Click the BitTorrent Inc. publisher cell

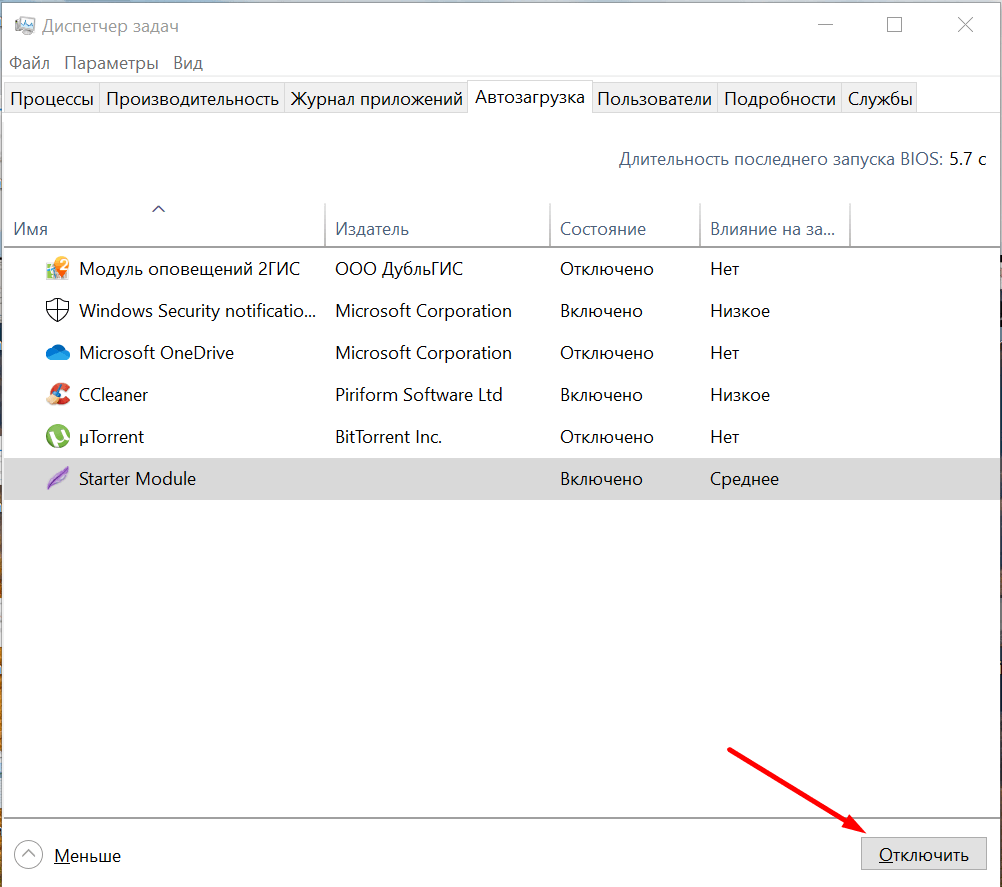click(389, 437)
